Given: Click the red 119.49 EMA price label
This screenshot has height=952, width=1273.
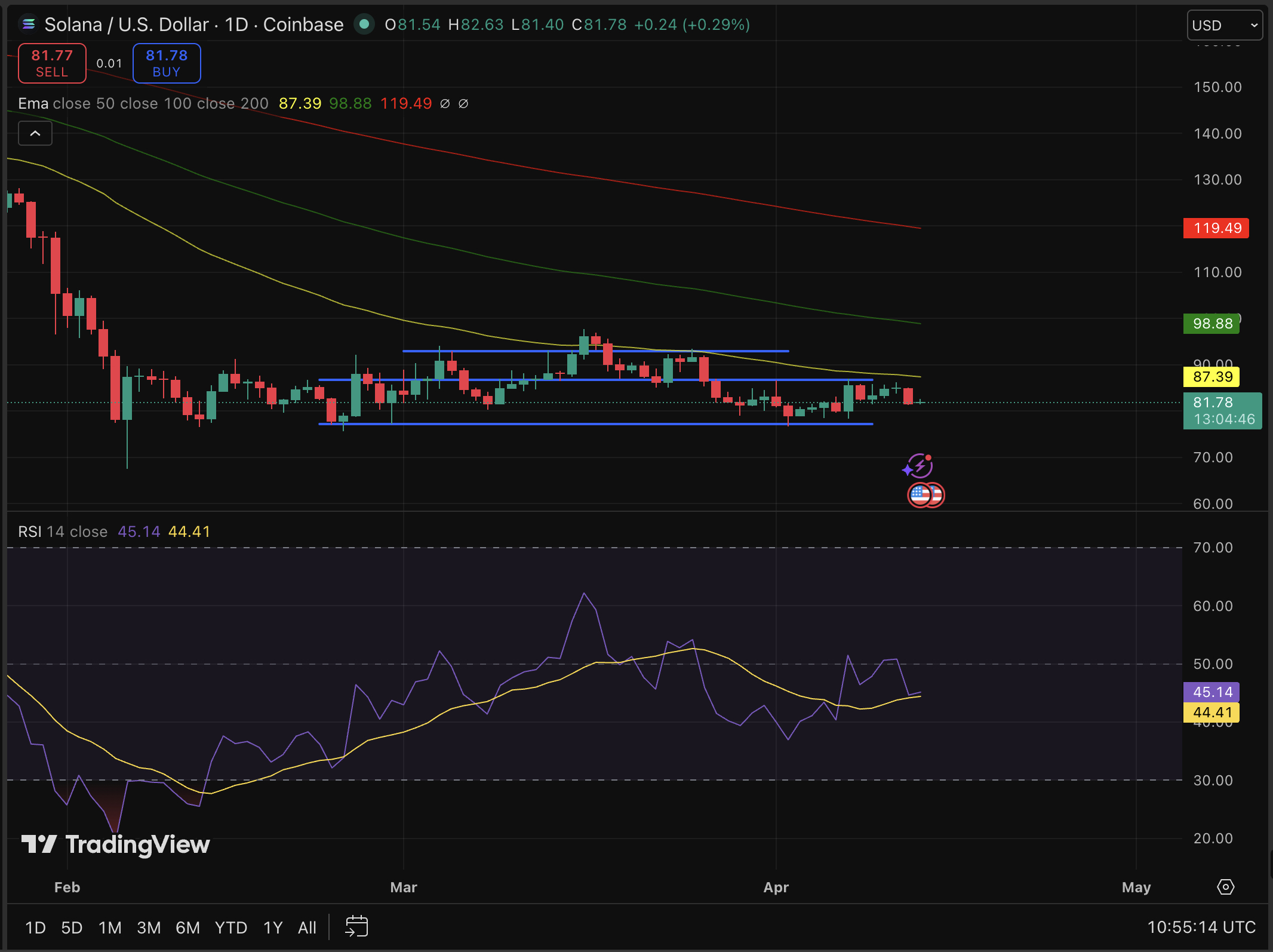Looking at the screenshot, I should (1216, 228).
